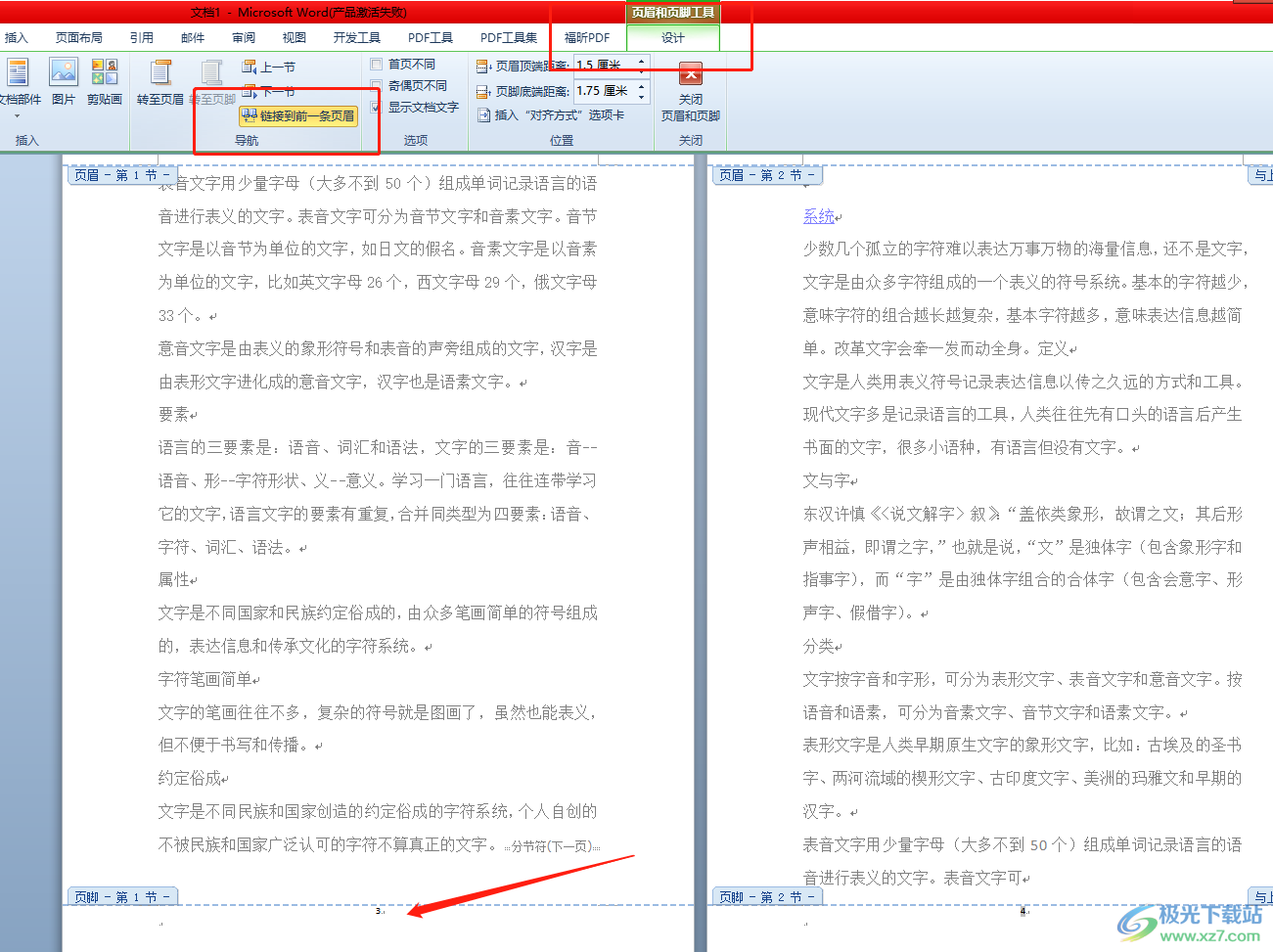Click the 页脚底端距离 icon
The image size is (1273, 952).
tap(483, 92)
